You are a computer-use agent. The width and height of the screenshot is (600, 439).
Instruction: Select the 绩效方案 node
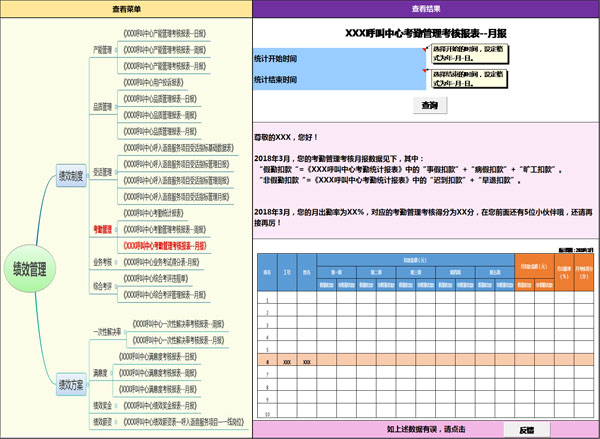[71, 384]
